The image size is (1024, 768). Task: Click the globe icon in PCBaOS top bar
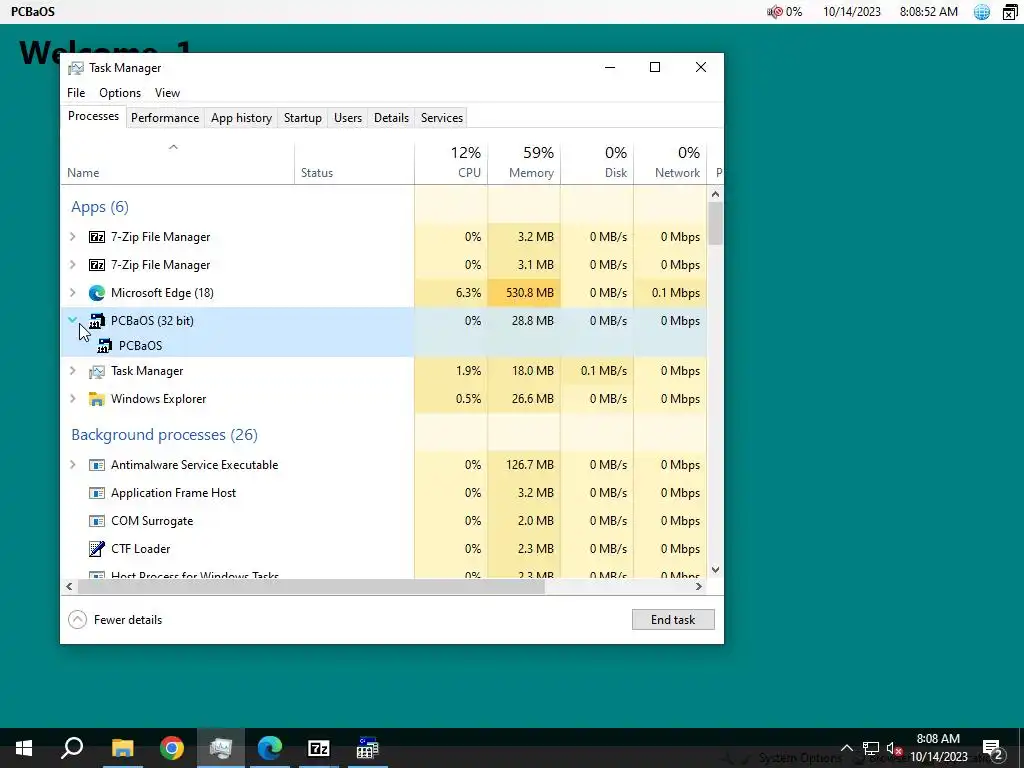[982, 12]
